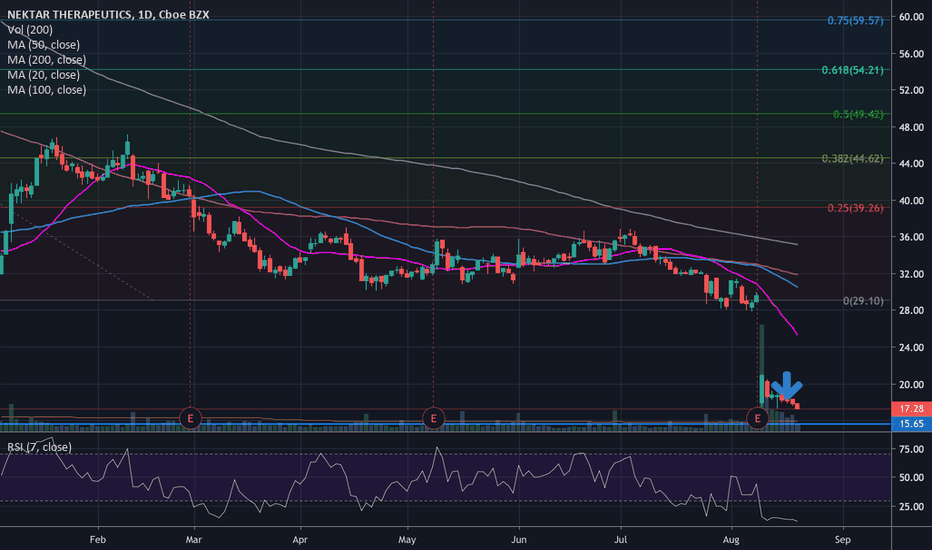Click the red 17.28 last price tag
Screen dimensions: 932x550
911,408
